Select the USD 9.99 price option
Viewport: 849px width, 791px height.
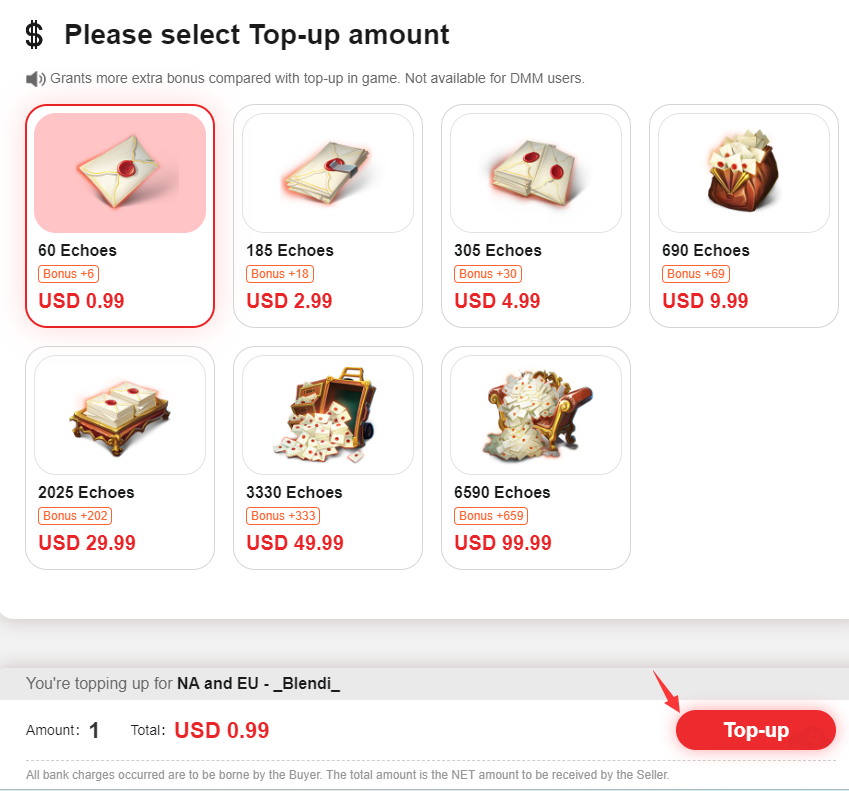pyautogui.click(x=705, y=300)
